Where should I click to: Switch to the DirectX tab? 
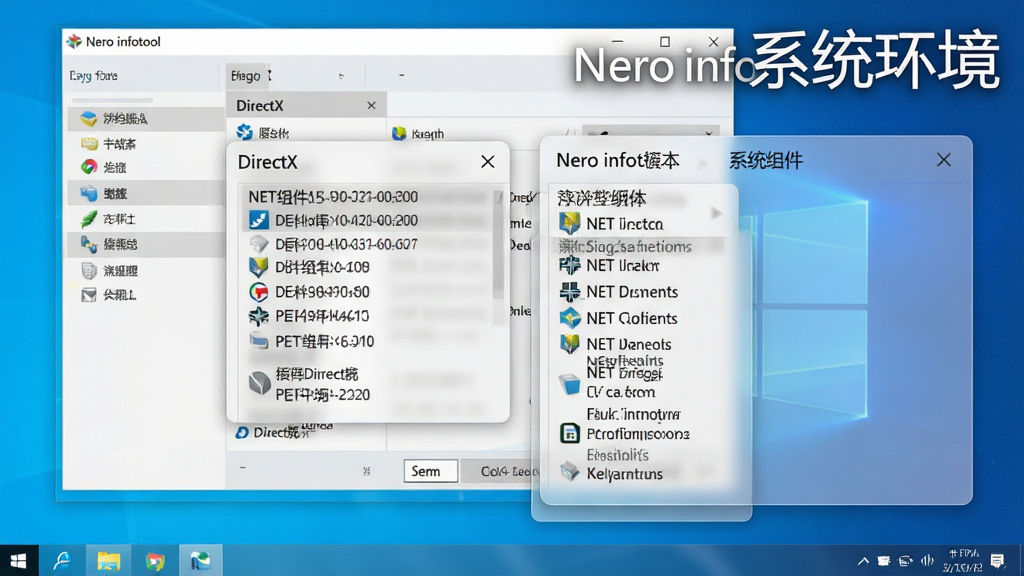[306, 105]
